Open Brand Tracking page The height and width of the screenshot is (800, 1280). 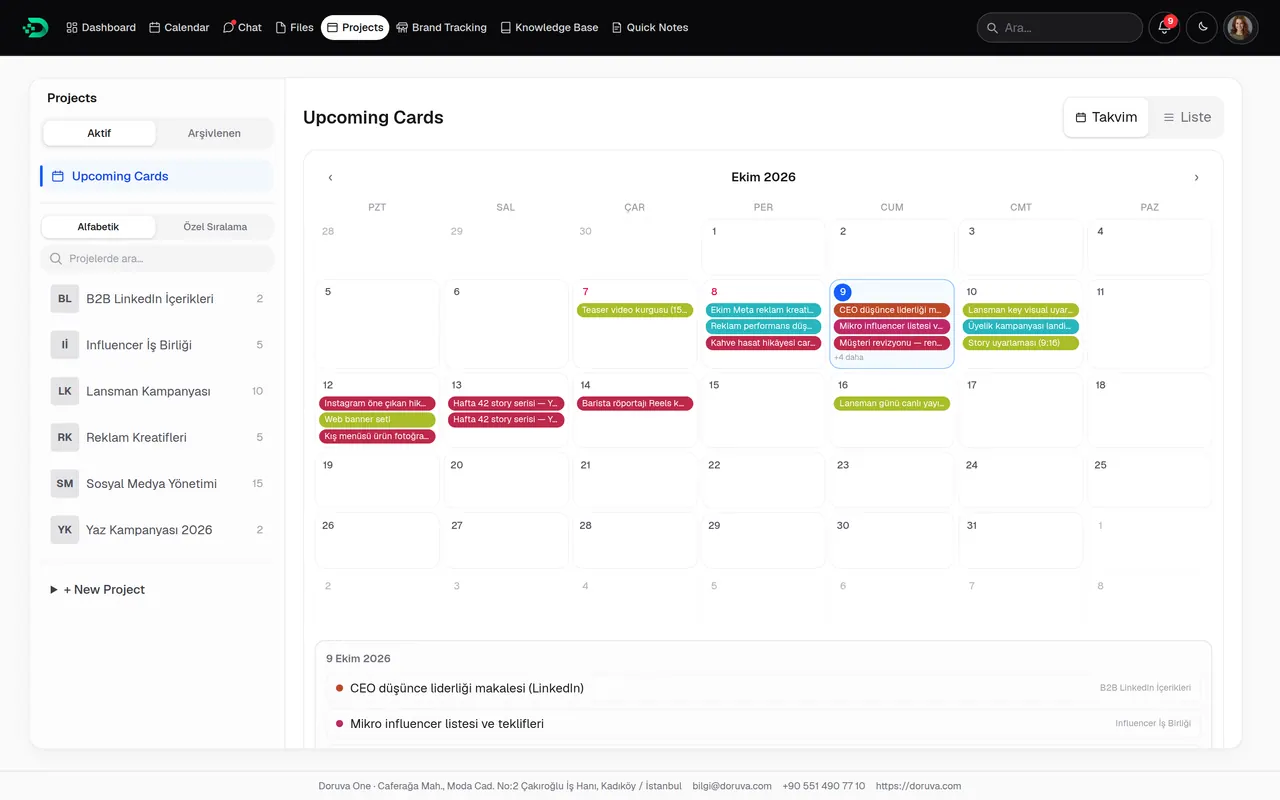coord(441,27)
